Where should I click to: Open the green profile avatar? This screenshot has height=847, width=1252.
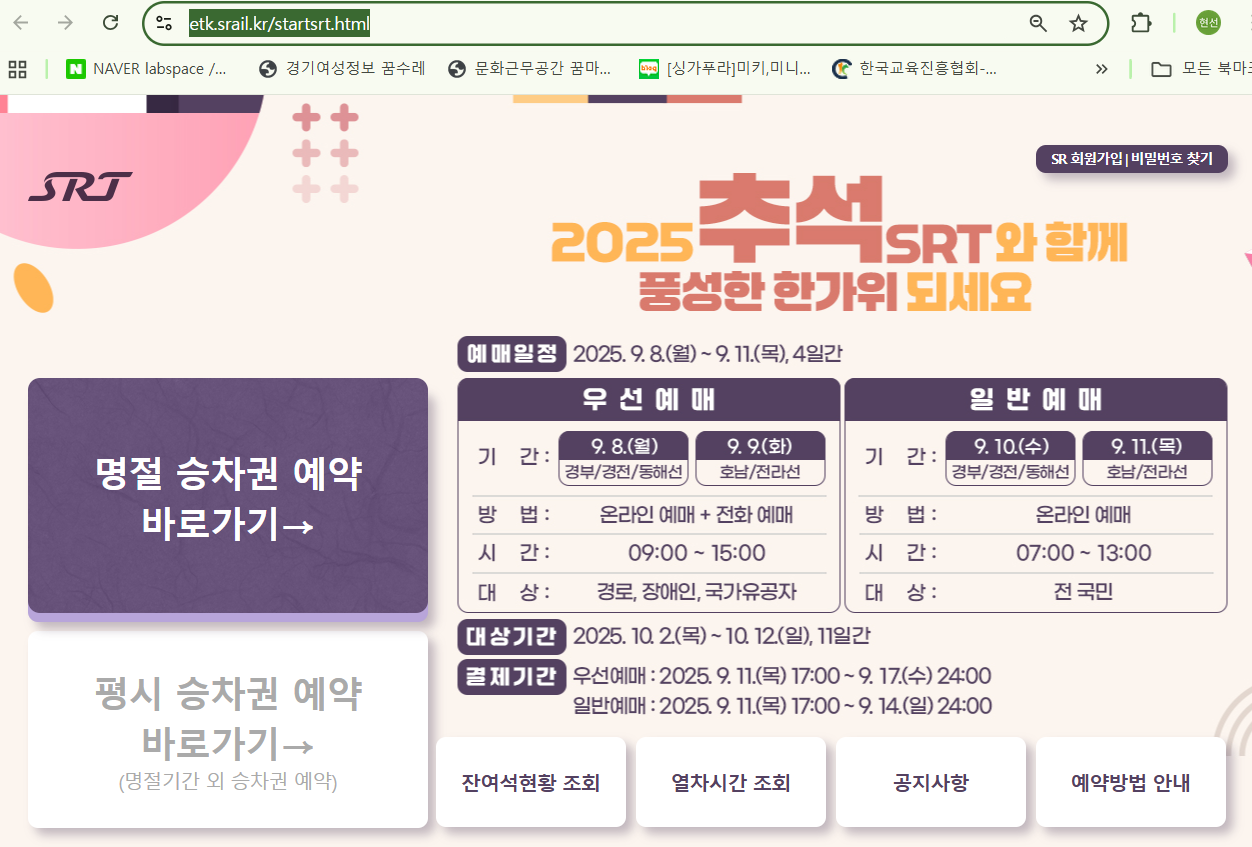1208,23
